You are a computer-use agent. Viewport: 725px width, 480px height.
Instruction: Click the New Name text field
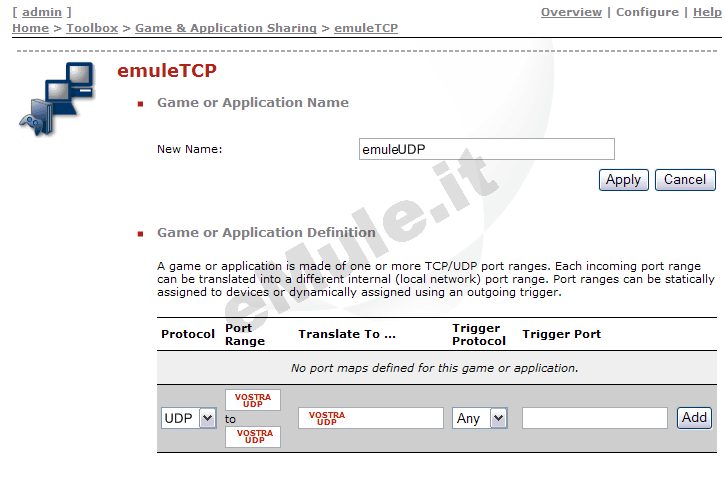click(486, 149)
